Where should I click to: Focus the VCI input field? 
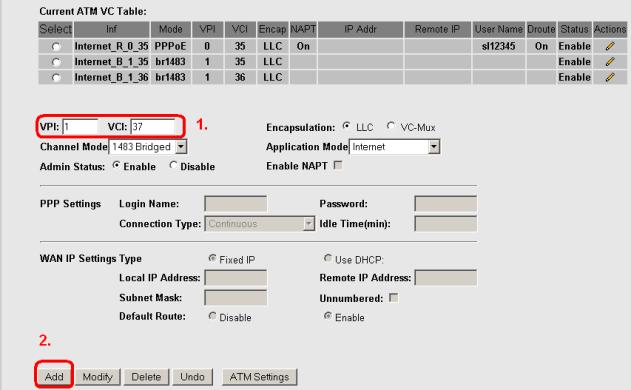point(153,127)
